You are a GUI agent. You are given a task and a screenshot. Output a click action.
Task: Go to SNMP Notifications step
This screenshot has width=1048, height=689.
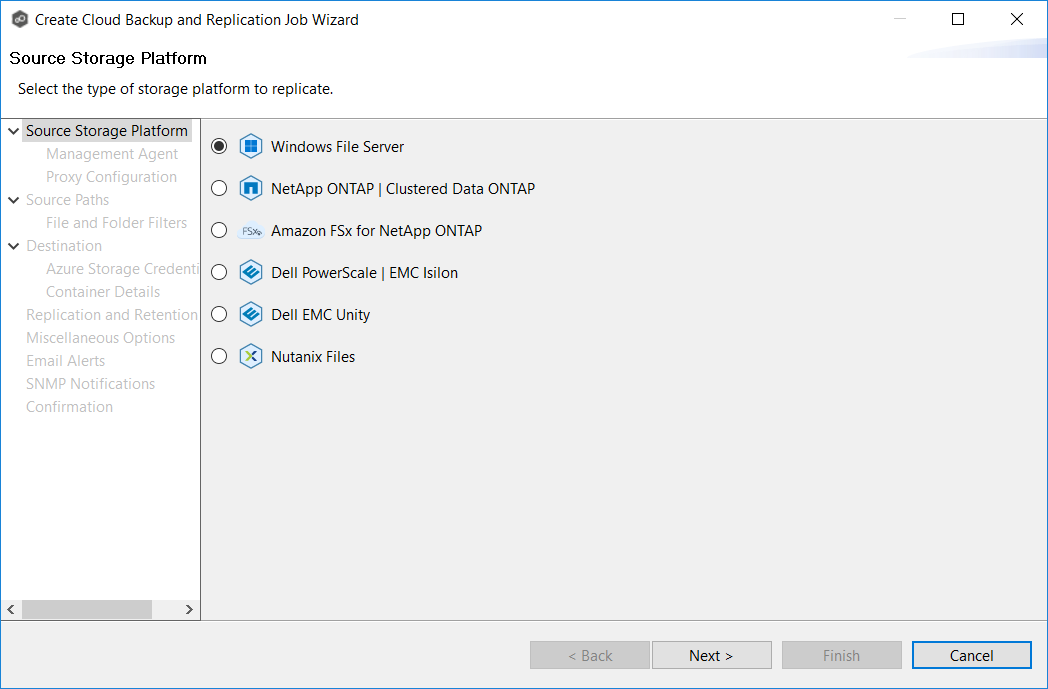coord(90,384)
